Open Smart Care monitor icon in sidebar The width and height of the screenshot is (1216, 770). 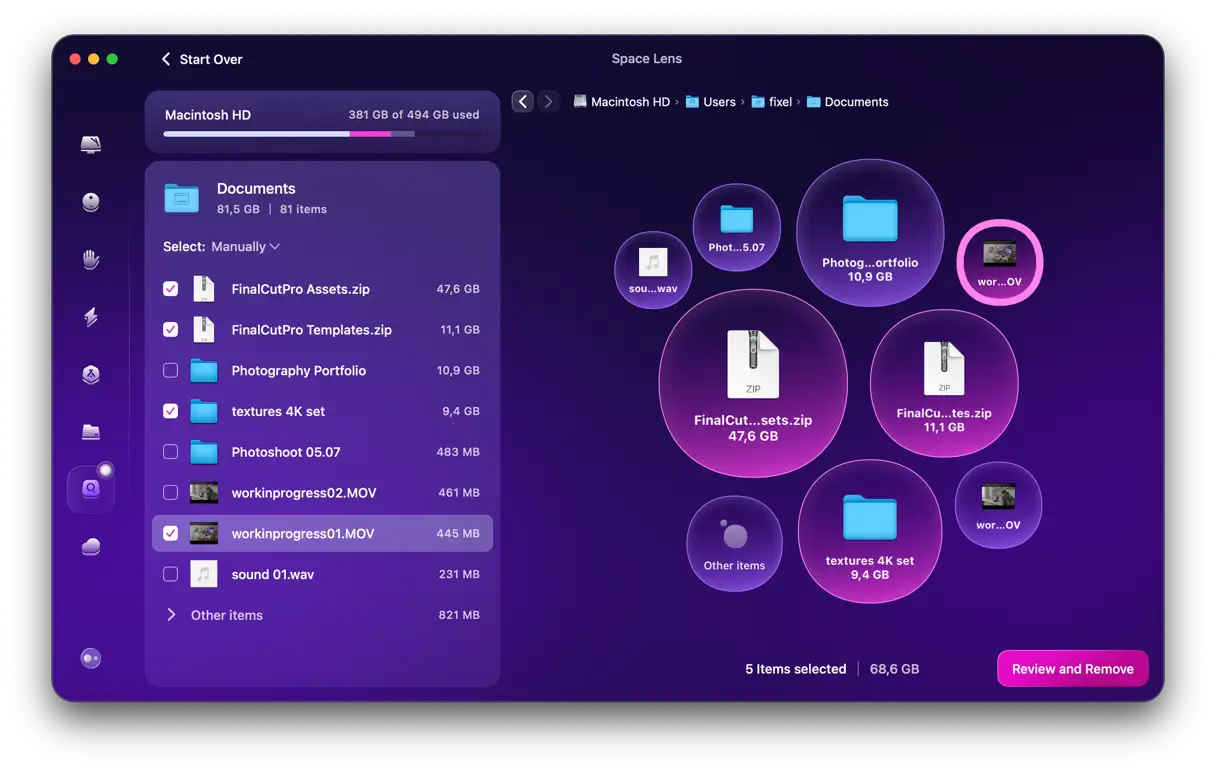point(91,145)
